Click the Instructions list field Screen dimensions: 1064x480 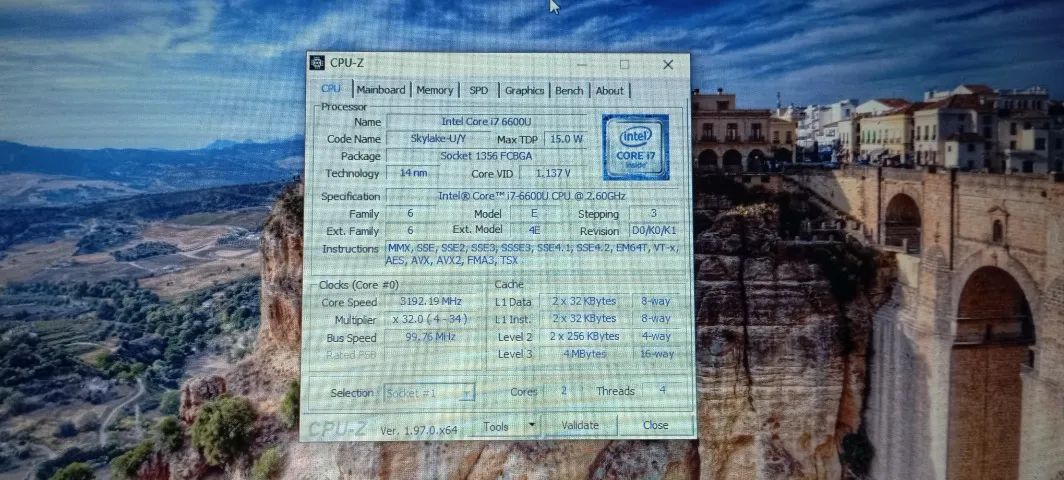[x=530, y=254]
